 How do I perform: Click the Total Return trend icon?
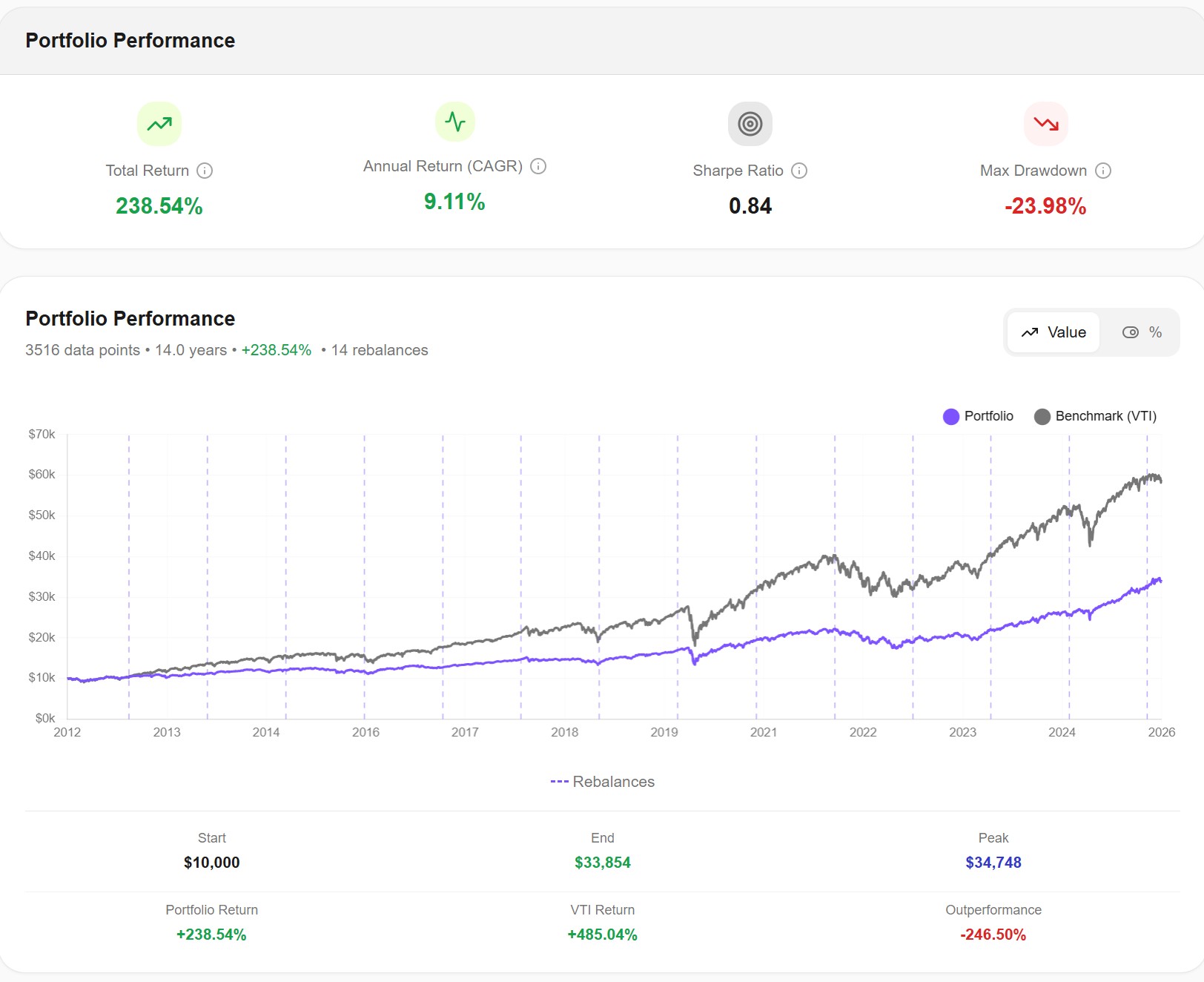coord(159,124)
